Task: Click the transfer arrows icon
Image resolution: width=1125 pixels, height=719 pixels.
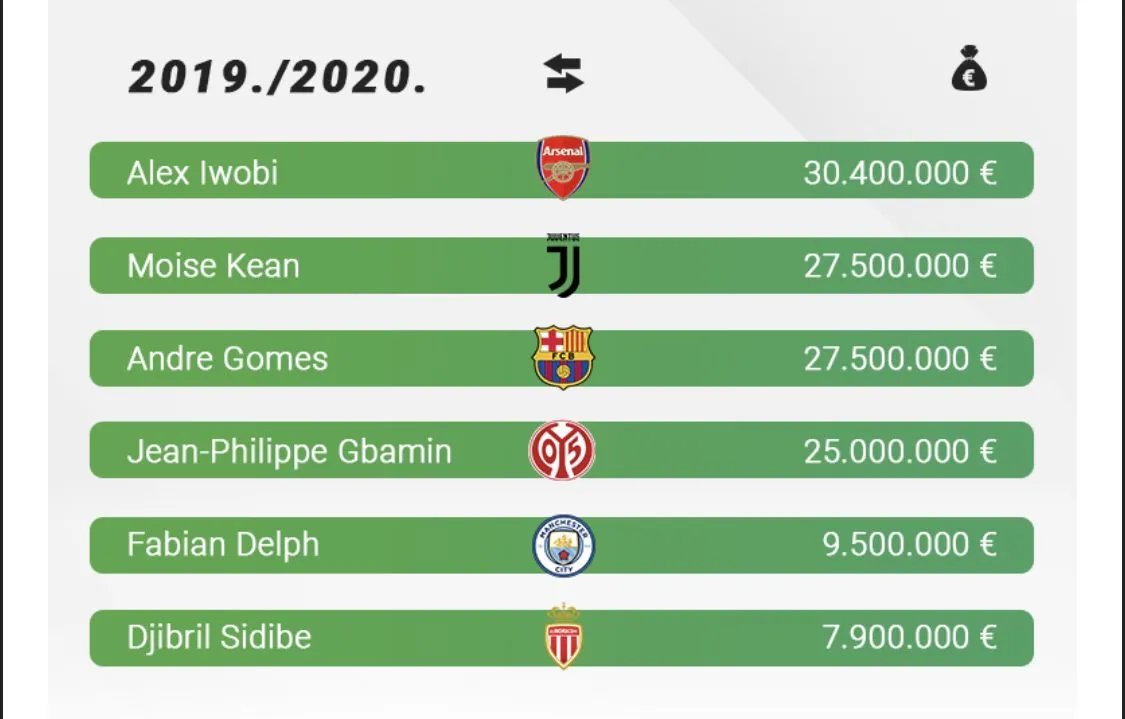Action: coord(564,75)
